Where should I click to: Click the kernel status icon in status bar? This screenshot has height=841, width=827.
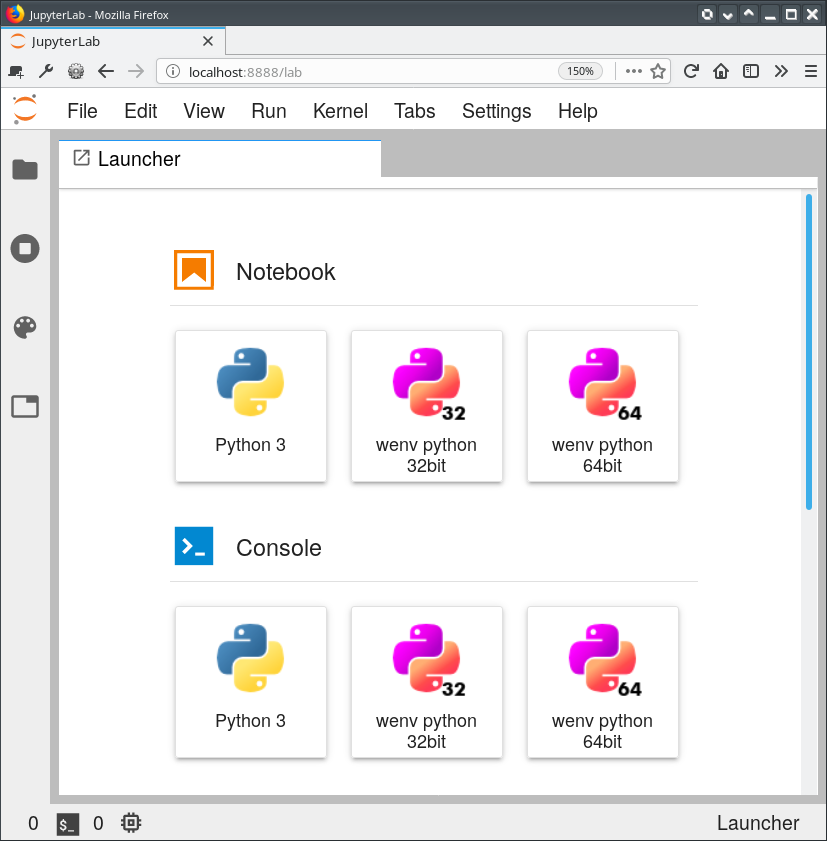coord(130,823)
